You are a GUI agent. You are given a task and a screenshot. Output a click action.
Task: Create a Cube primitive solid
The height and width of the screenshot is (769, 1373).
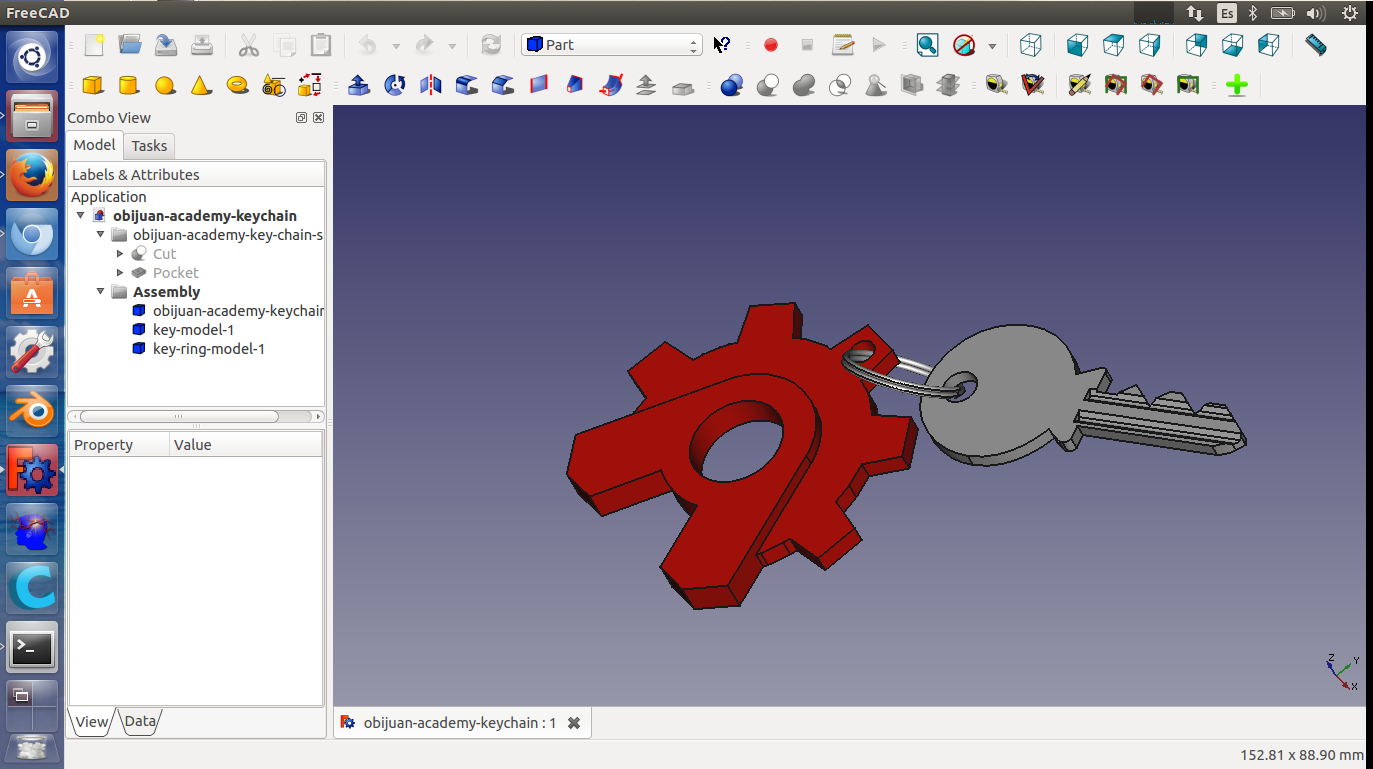[93, 85]
